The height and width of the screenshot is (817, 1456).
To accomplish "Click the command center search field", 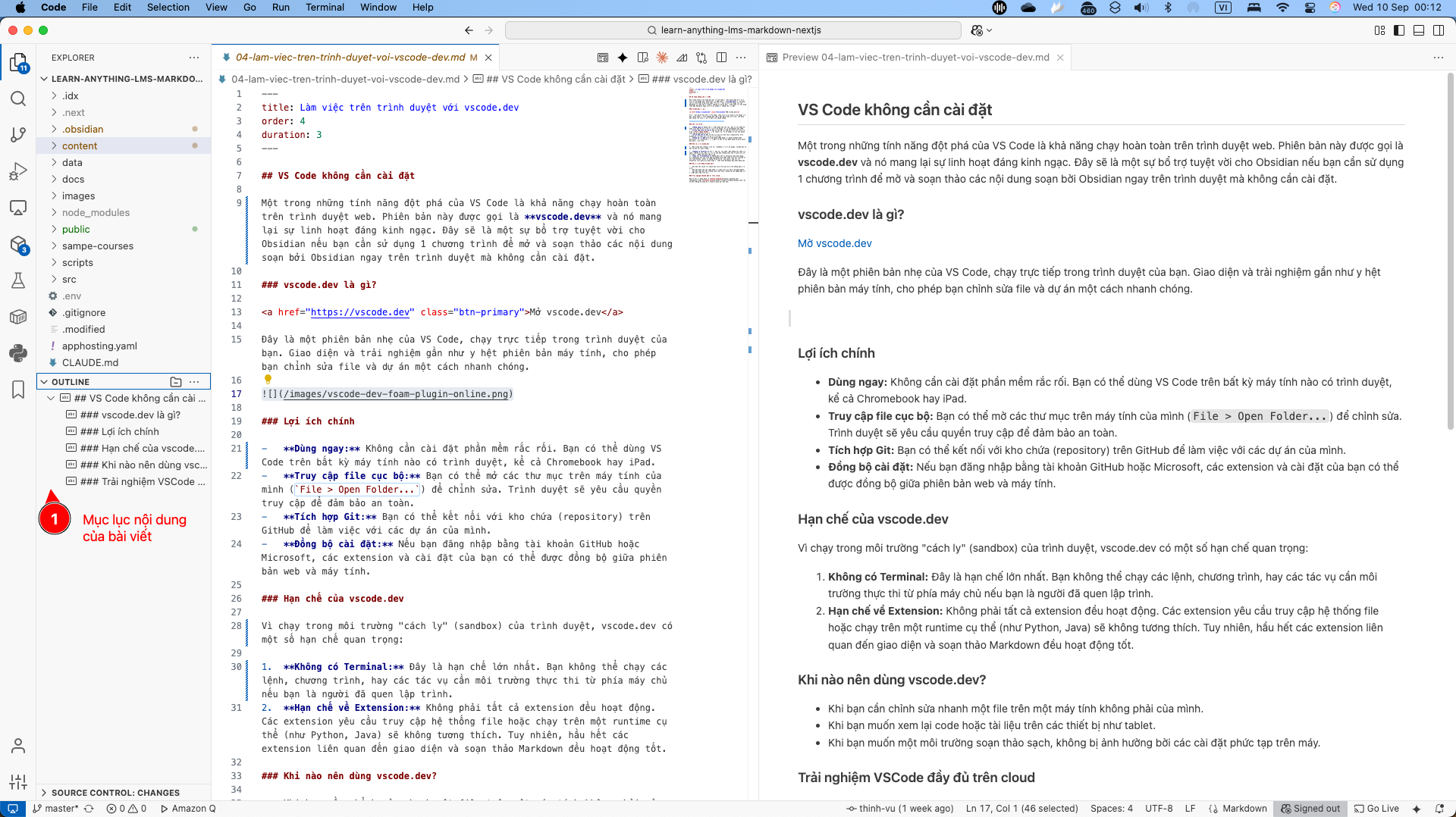I will point(733,30).
